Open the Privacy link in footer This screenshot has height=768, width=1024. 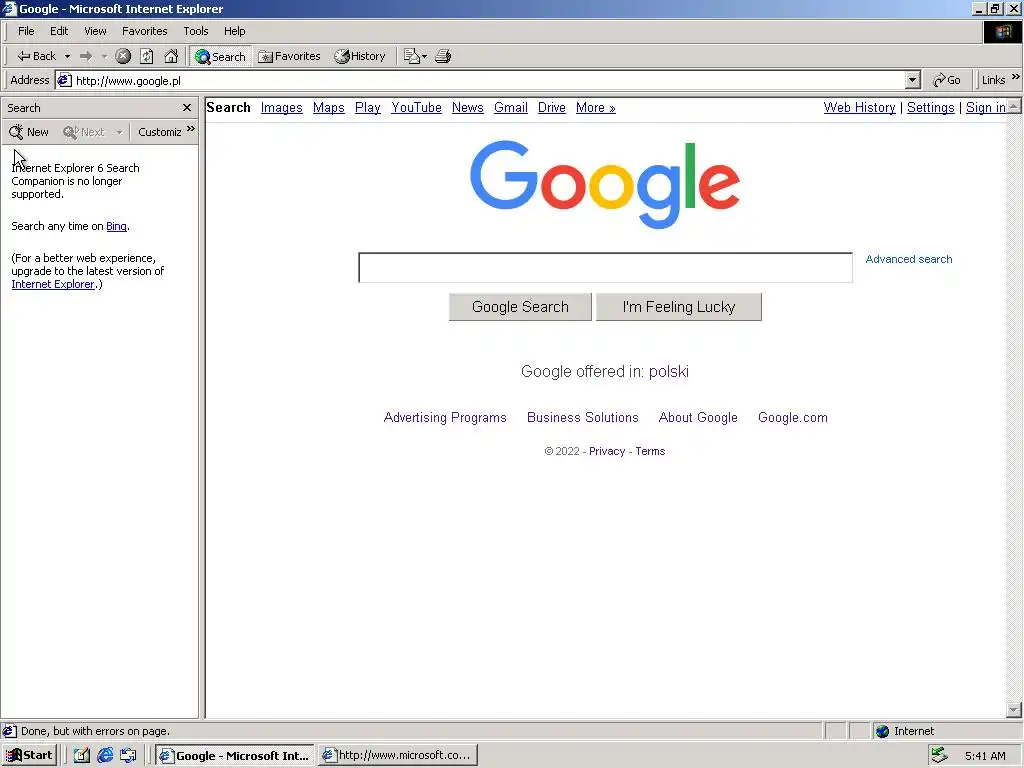click(x=607, y=451)
